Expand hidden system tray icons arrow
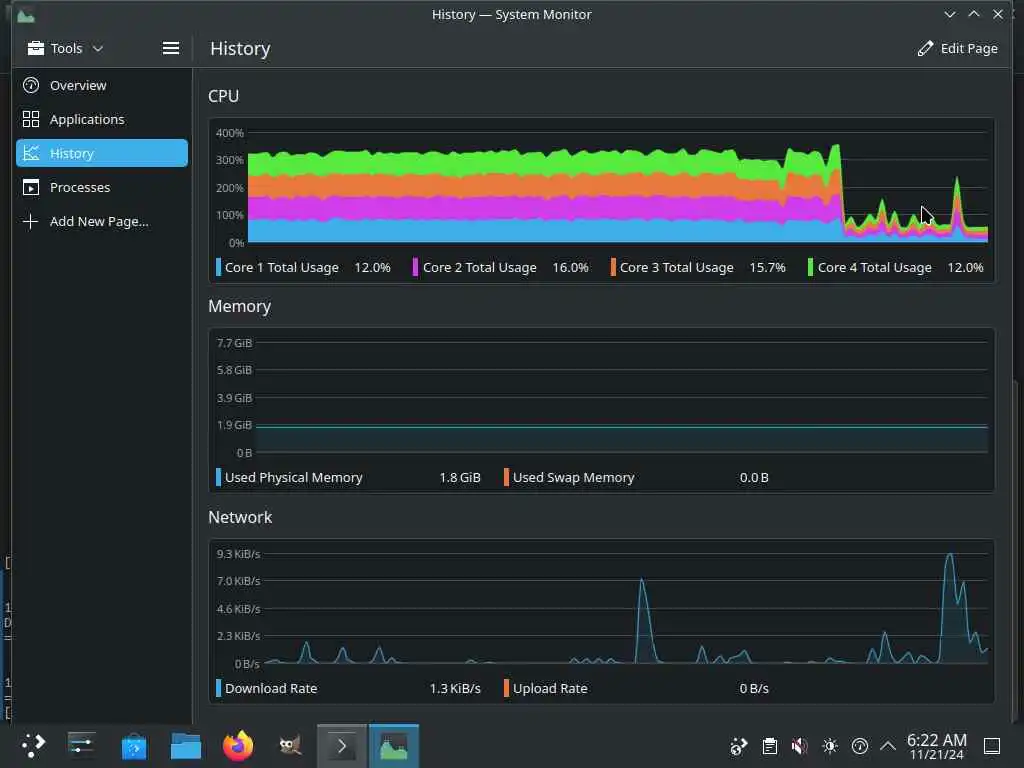This screenshot has height=768, width=1024. pos(888,746)
